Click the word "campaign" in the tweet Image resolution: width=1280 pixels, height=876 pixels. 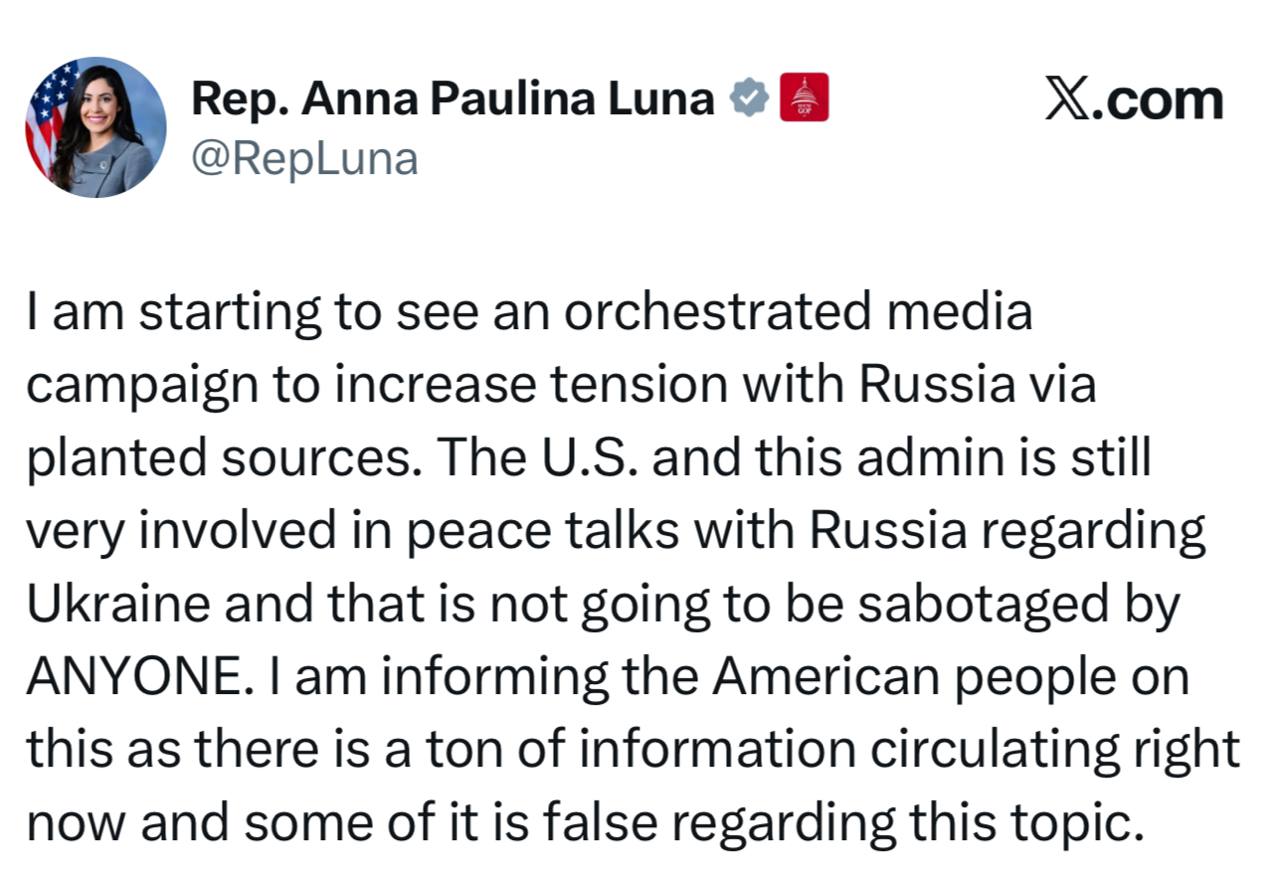(135, 387)
